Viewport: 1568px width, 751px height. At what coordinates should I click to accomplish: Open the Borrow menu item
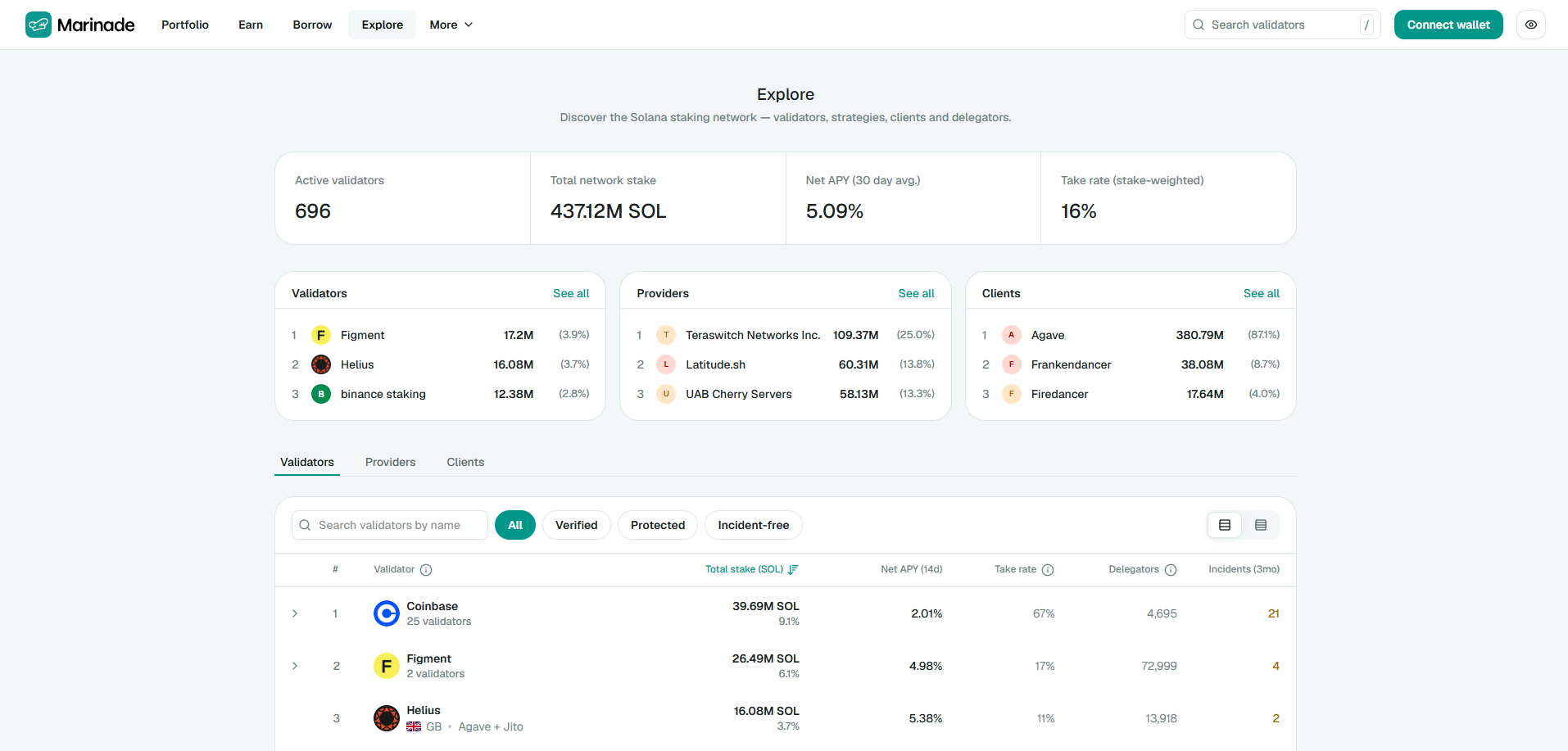point(312,25)
